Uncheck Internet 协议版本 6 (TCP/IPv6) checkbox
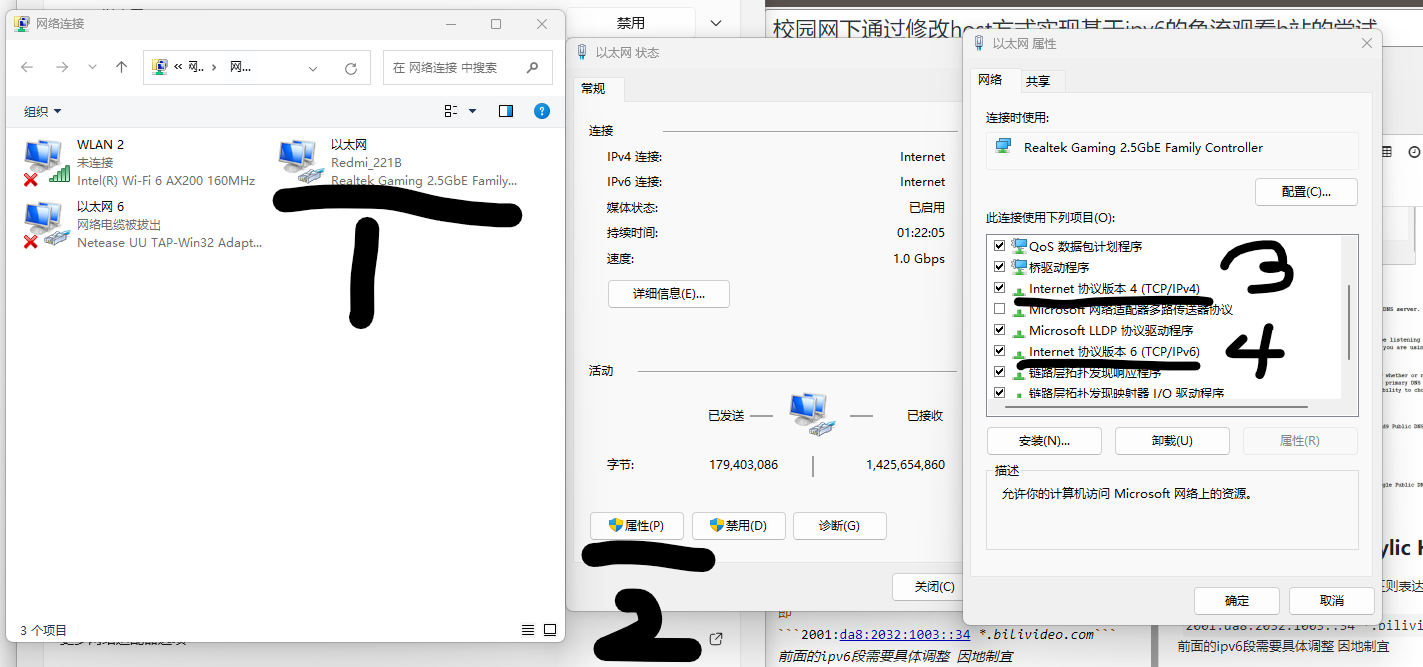Image resolution: width=1423 pixels, height=667 pixels. [x=999, y=351]
